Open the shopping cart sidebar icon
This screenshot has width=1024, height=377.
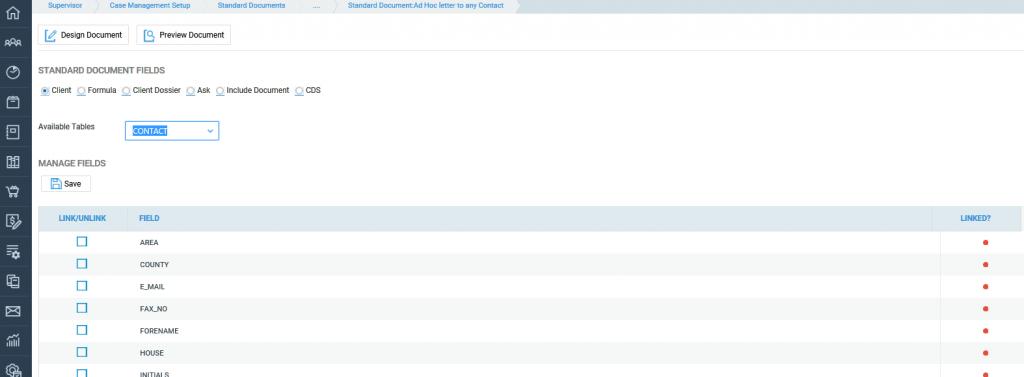pos(12,191)
